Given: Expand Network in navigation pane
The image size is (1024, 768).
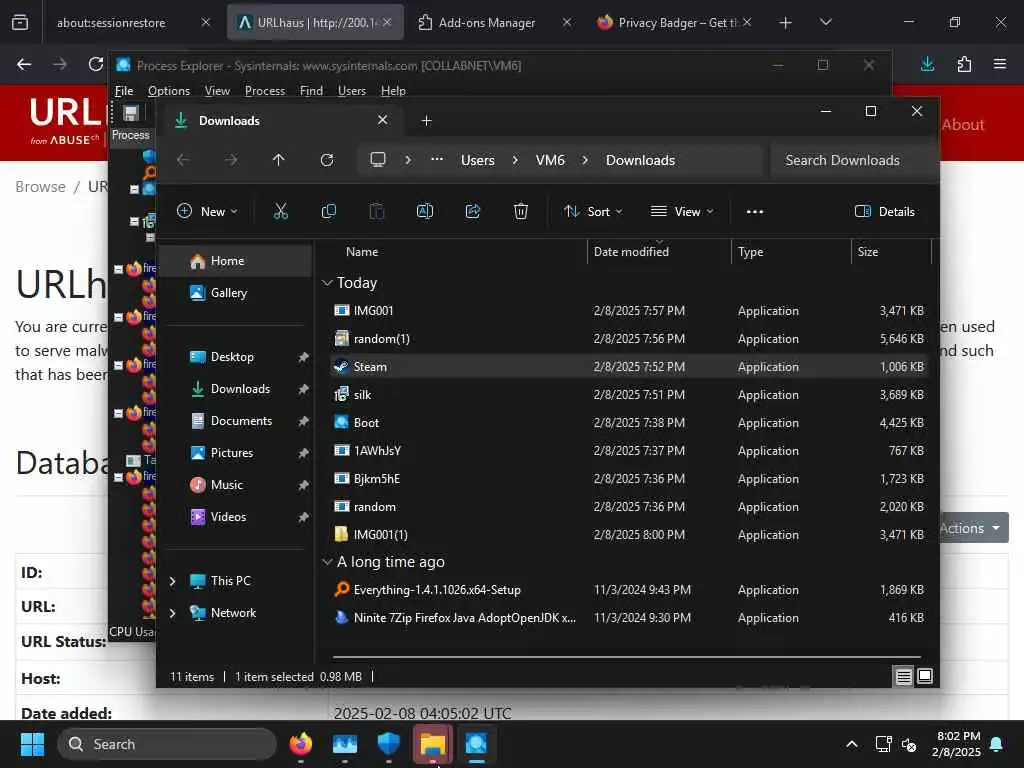Looking at the screenshot, I should 172,613.
